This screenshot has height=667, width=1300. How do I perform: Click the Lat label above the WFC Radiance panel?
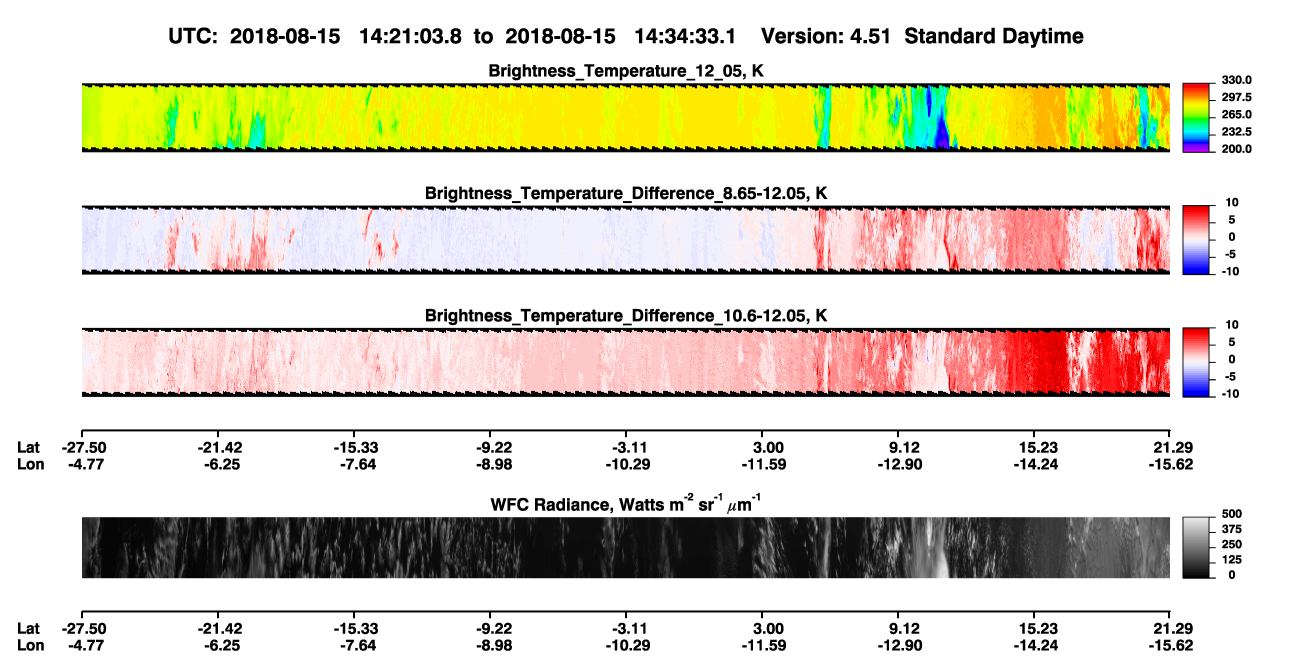click(28, 448)
